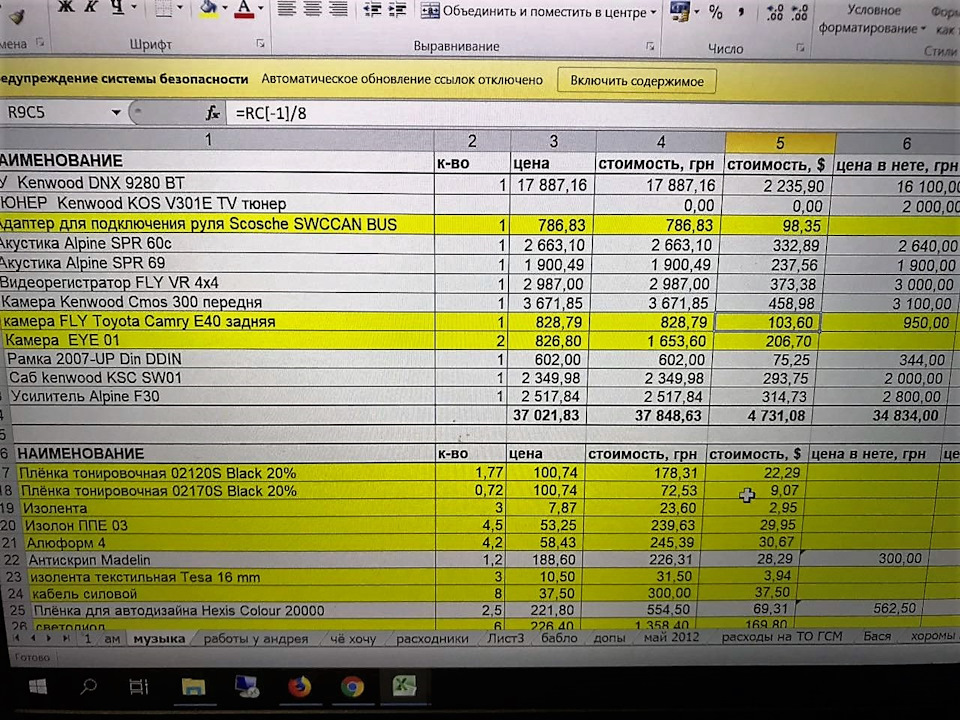Open the underline style dropdown arrow
Image resolution: width=960 pixels, height=720 pixels.
click(133, 7)
